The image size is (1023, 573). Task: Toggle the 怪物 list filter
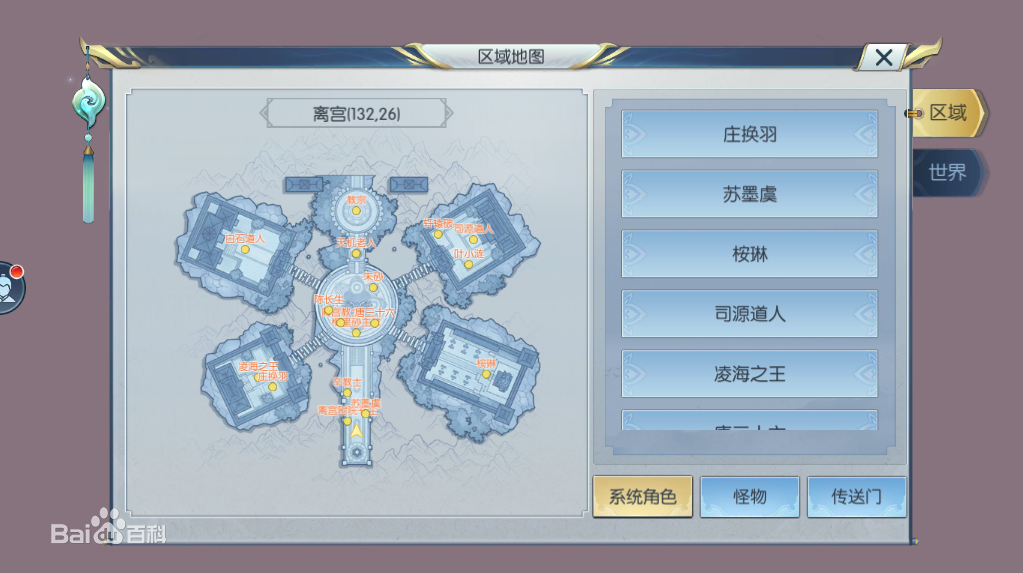point(750,497)
